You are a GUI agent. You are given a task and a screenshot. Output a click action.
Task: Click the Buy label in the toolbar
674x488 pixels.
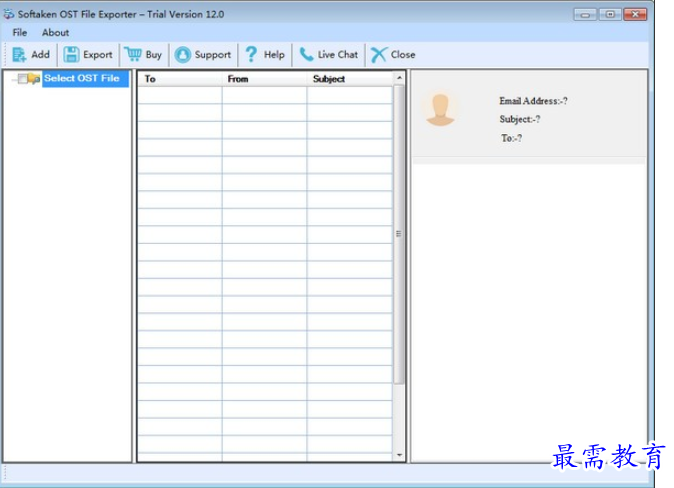pos(153,55)
